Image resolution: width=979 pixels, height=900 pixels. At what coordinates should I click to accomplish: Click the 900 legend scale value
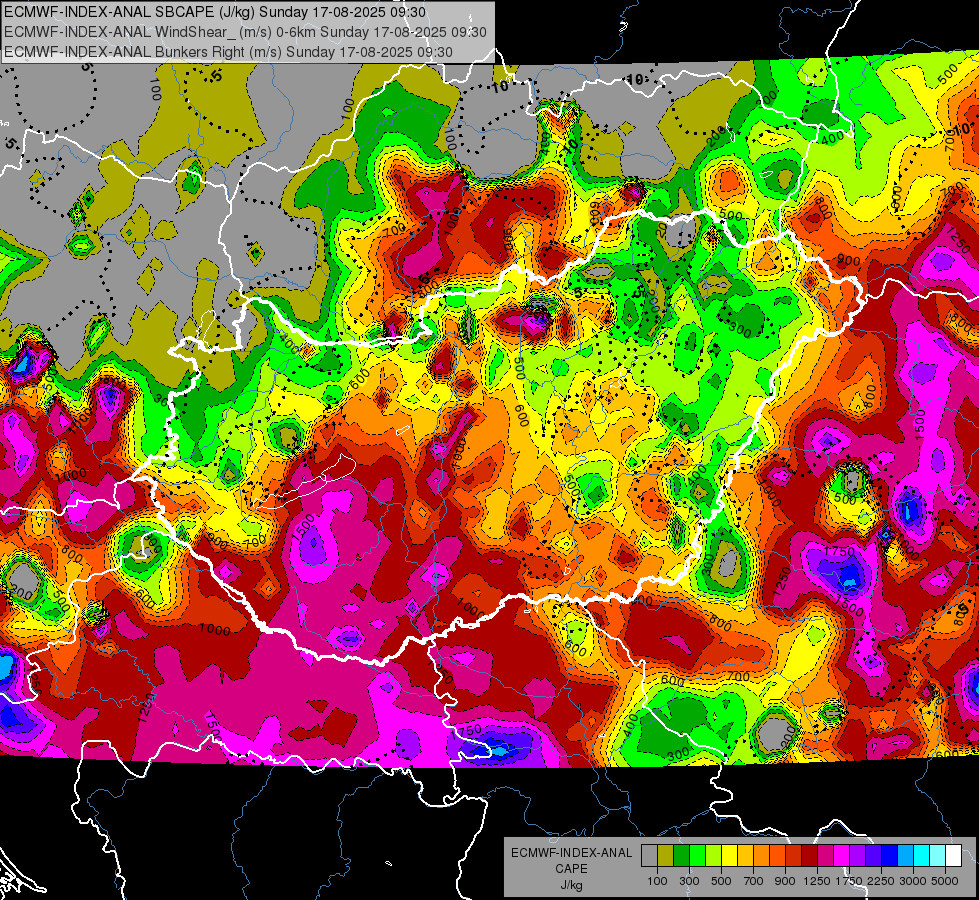click(785, 881)
